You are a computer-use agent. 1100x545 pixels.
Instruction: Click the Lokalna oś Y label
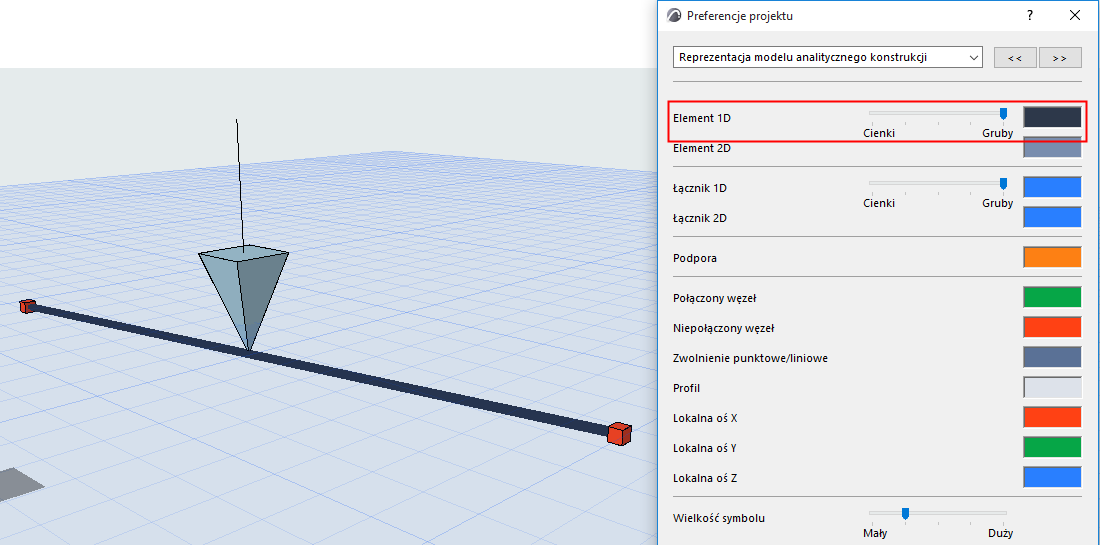click(705, 448)
